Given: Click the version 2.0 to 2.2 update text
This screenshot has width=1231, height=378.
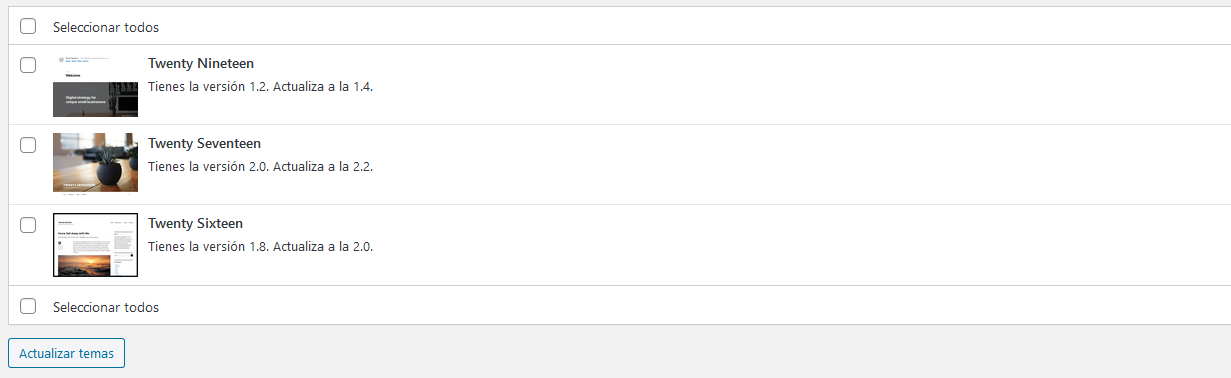Looking at the screenshot, I should [261, 166].
